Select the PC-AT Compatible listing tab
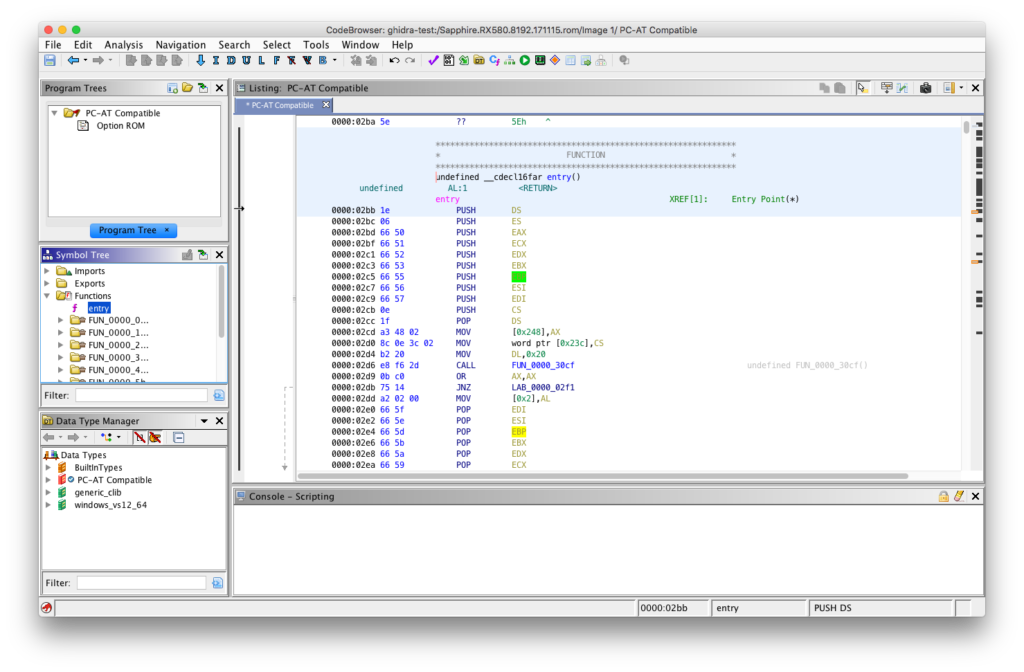 coord(283,104)
